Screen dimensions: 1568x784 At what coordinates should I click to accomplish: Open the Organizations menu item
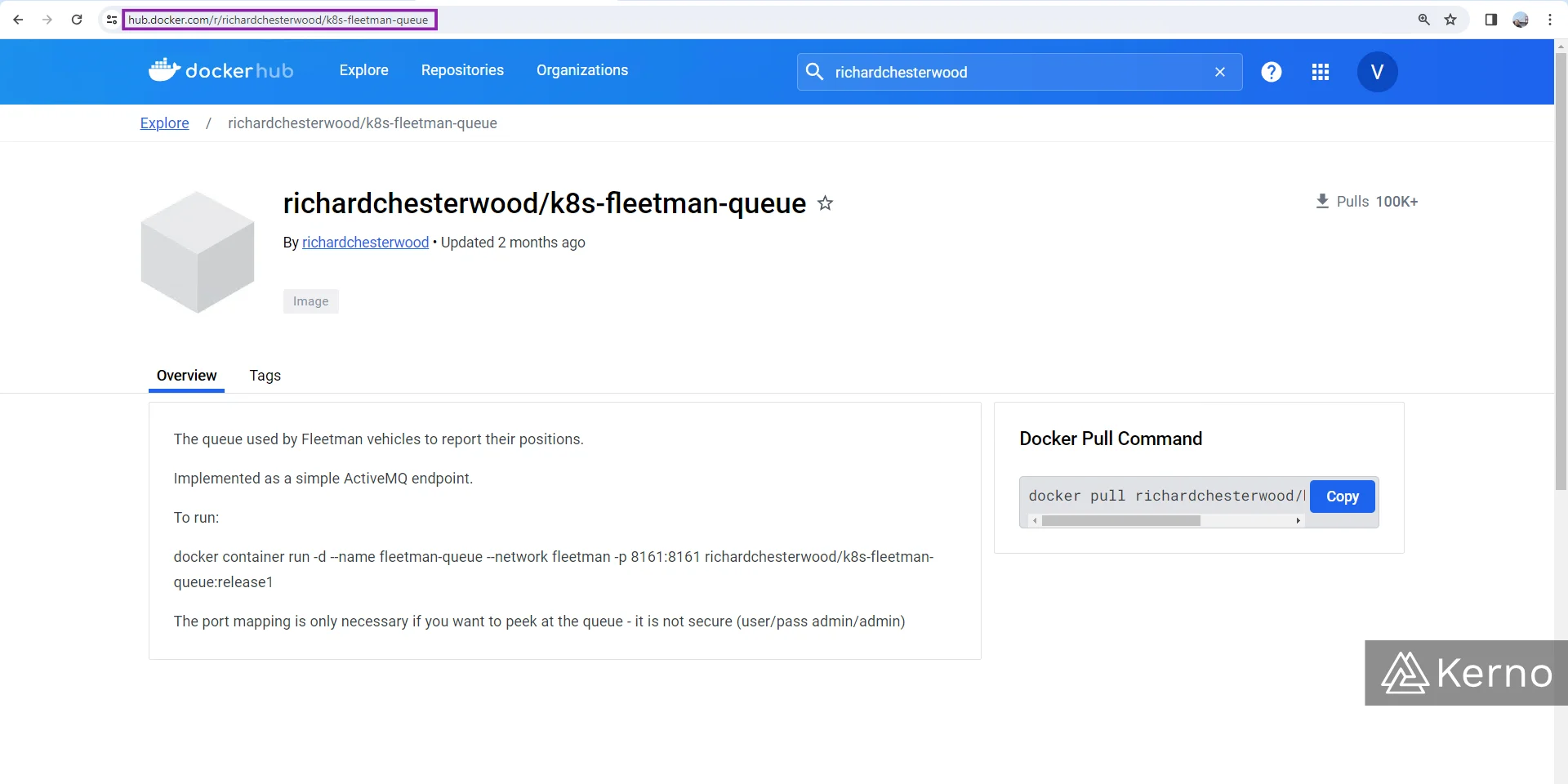(582, 70)
